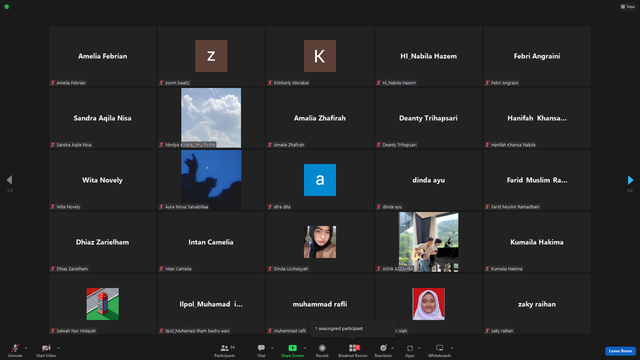Click muted mic icon beside Kumaila Hakima label
Screen dimensions: 640x360
tap(487, 269)
